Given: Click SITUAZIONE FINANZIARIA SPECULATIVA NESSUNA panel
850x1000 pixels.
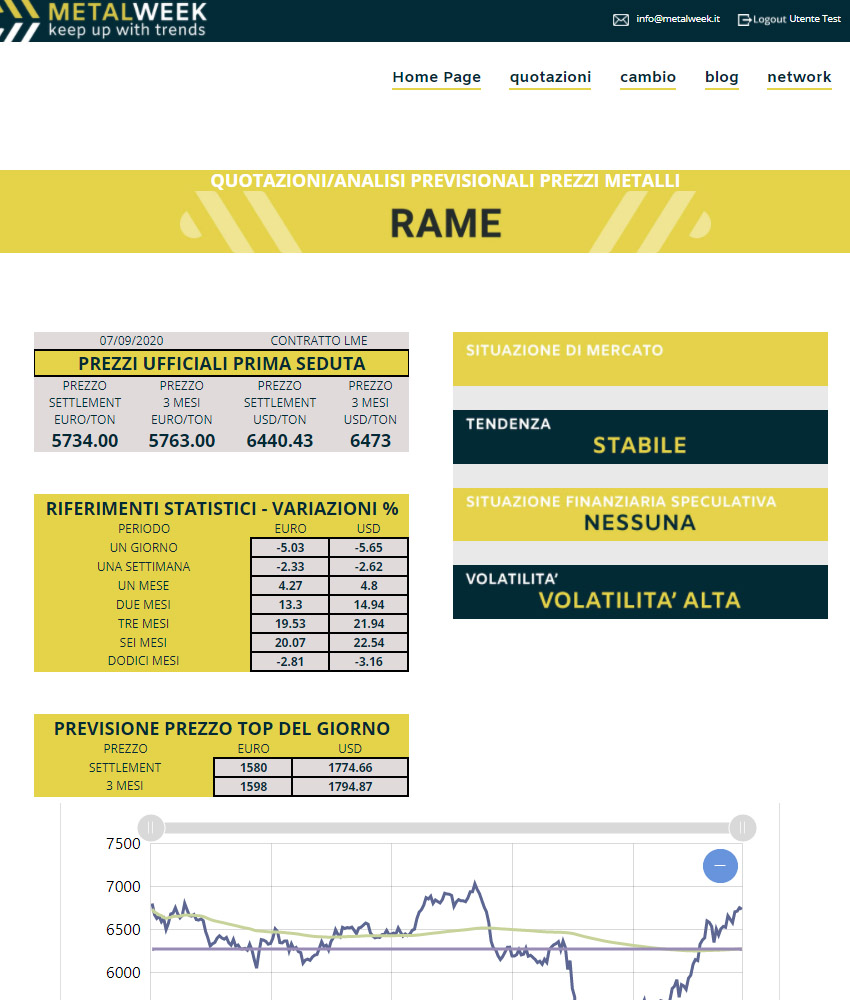Looking at the screenshot, I should [x=640, y=514].
